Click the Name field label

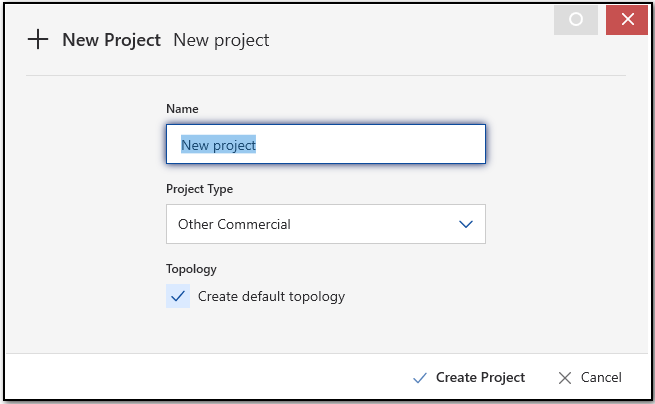(x=182, y=109)
